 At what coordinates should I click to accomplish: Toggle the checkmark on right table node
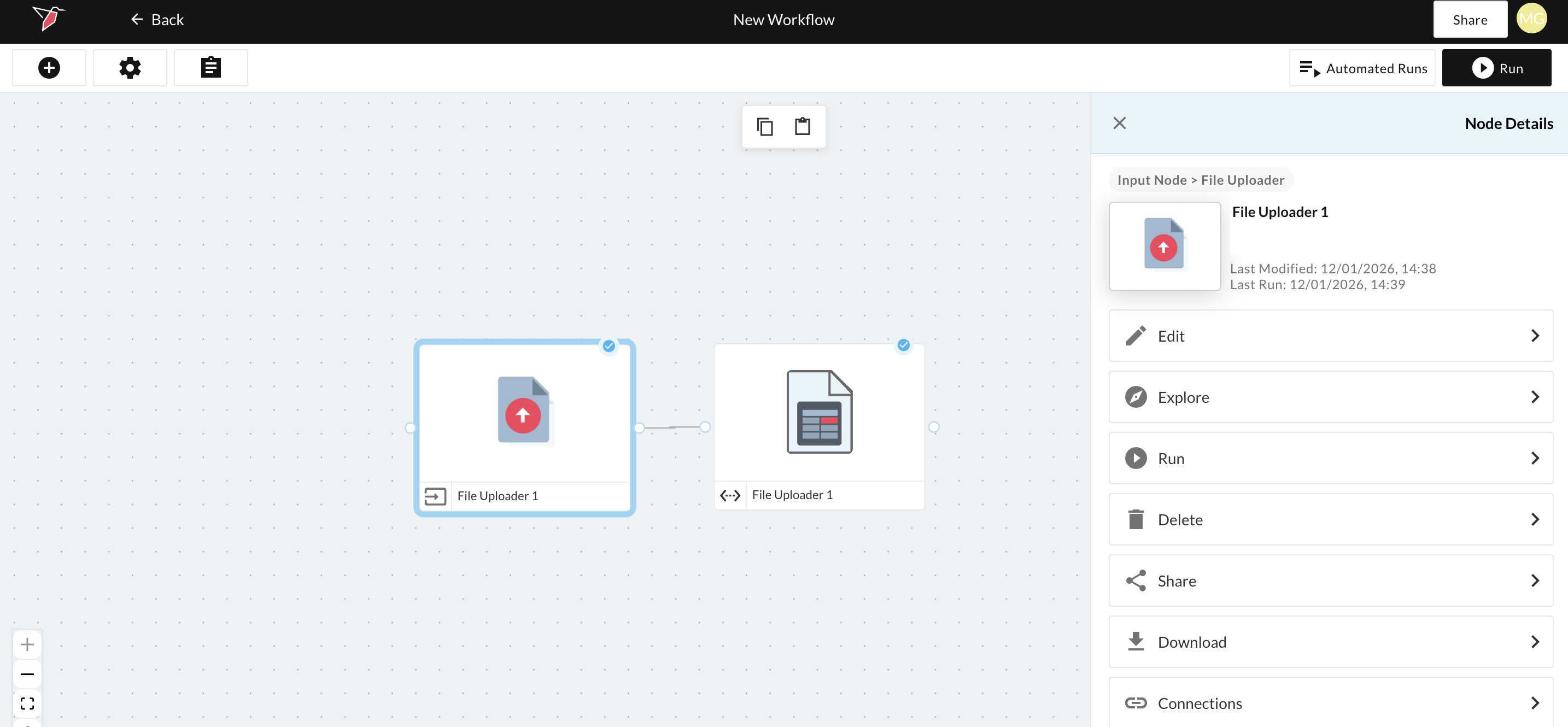pyautogui.click(x=903, y=345)
